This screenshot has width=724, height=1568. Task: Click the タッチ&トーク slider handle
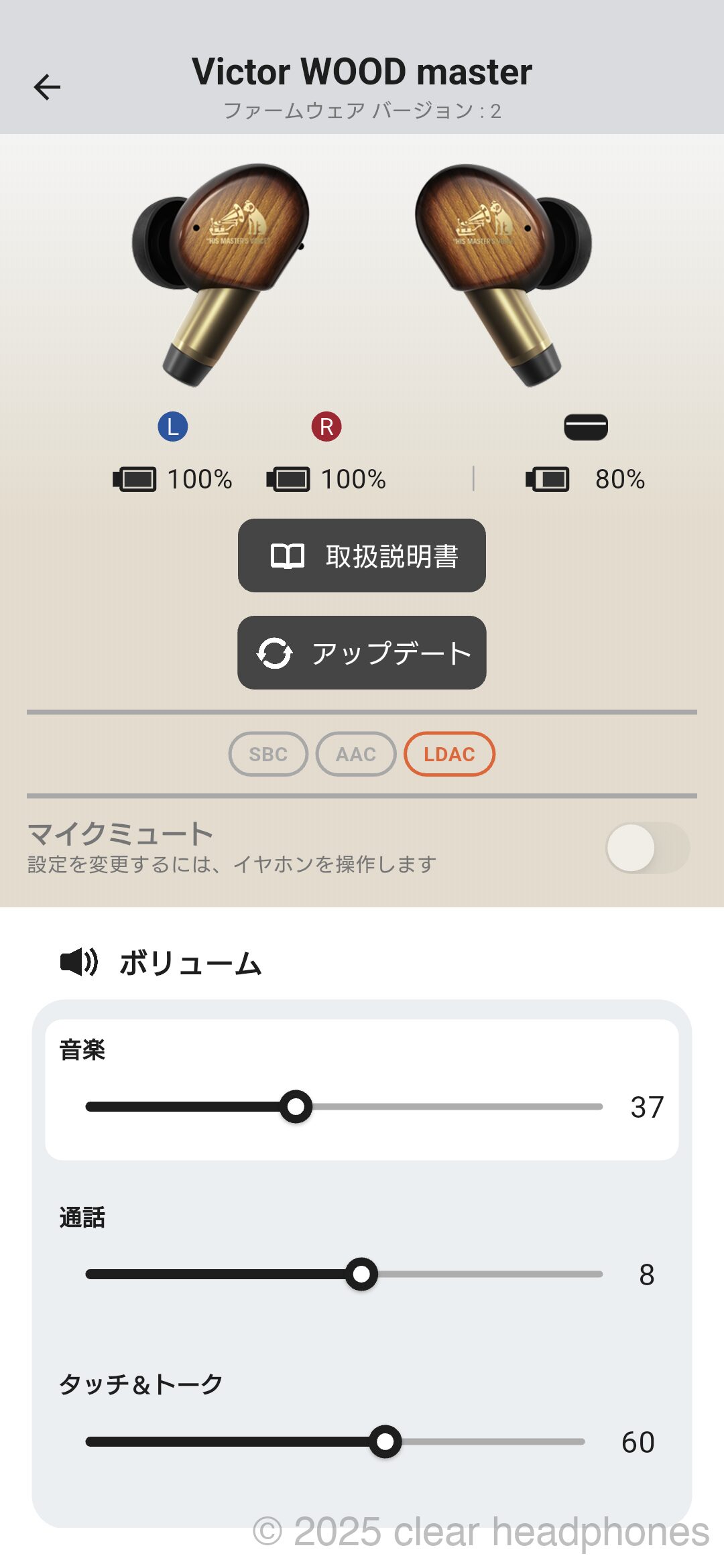coord(385,1441)
